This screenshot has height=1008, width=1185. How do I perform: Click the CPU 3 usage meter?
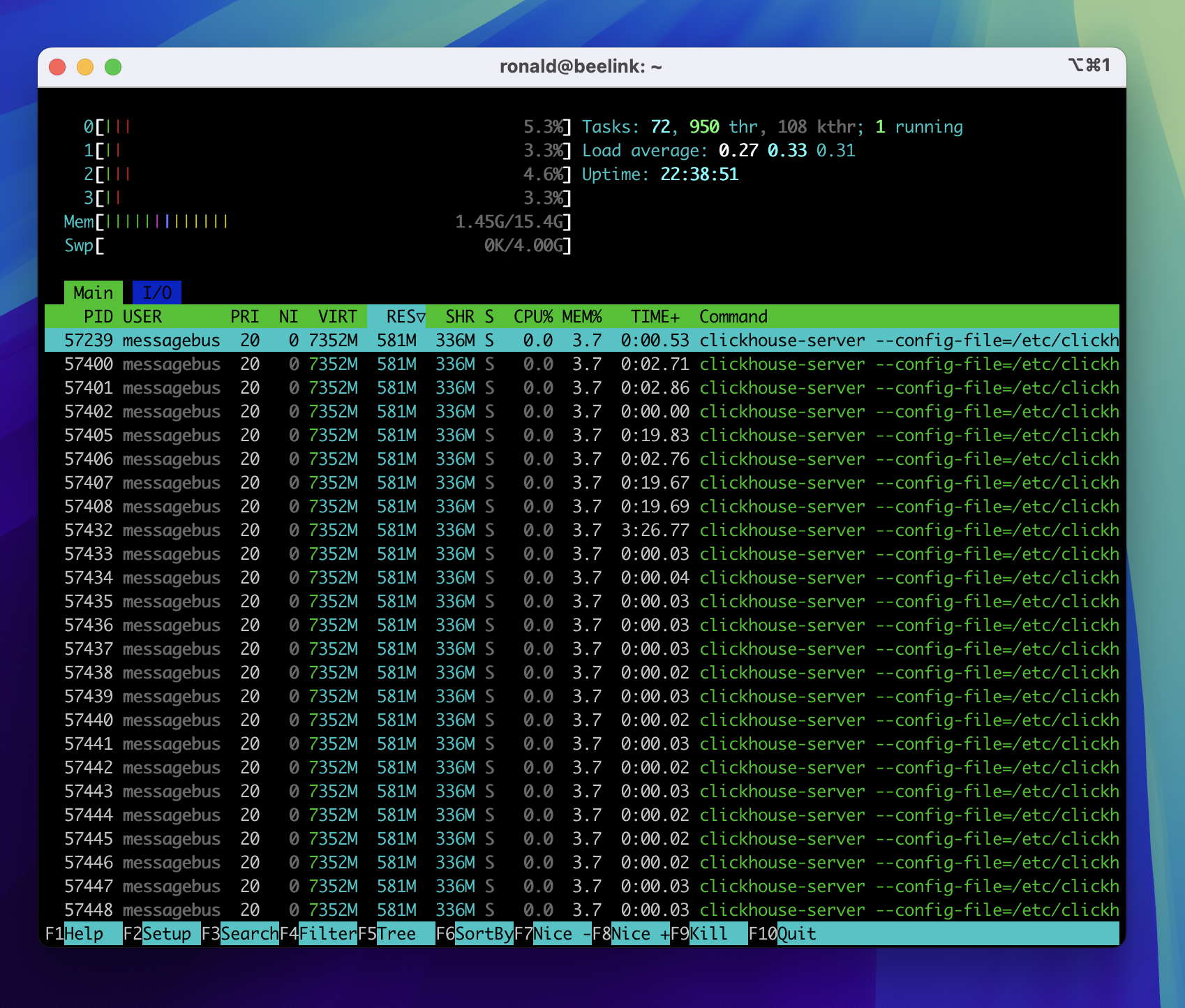click(327, 198)
